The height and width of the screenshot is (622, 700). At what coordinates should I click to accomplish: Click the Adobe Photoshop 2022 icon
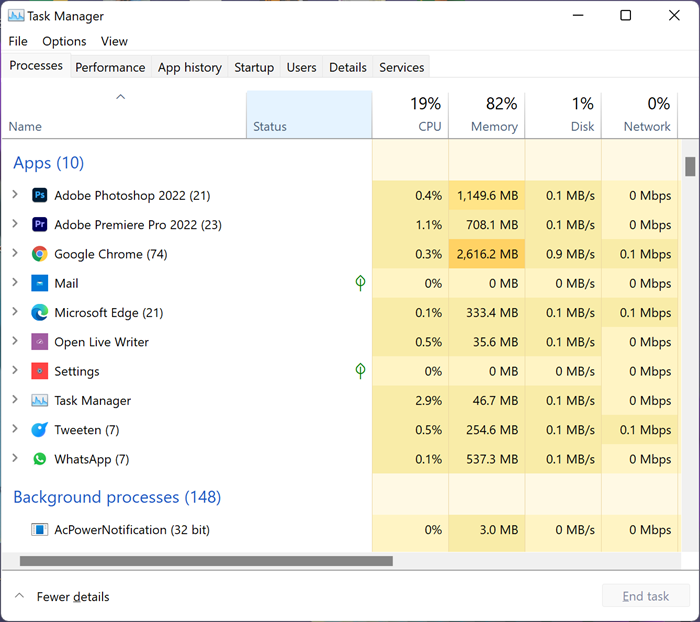point(39,195)
